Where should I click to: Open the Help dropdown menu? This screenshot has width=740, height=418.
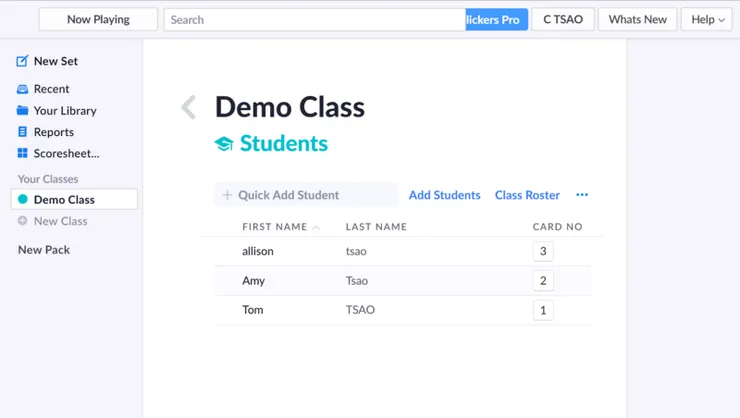(707, 19)
